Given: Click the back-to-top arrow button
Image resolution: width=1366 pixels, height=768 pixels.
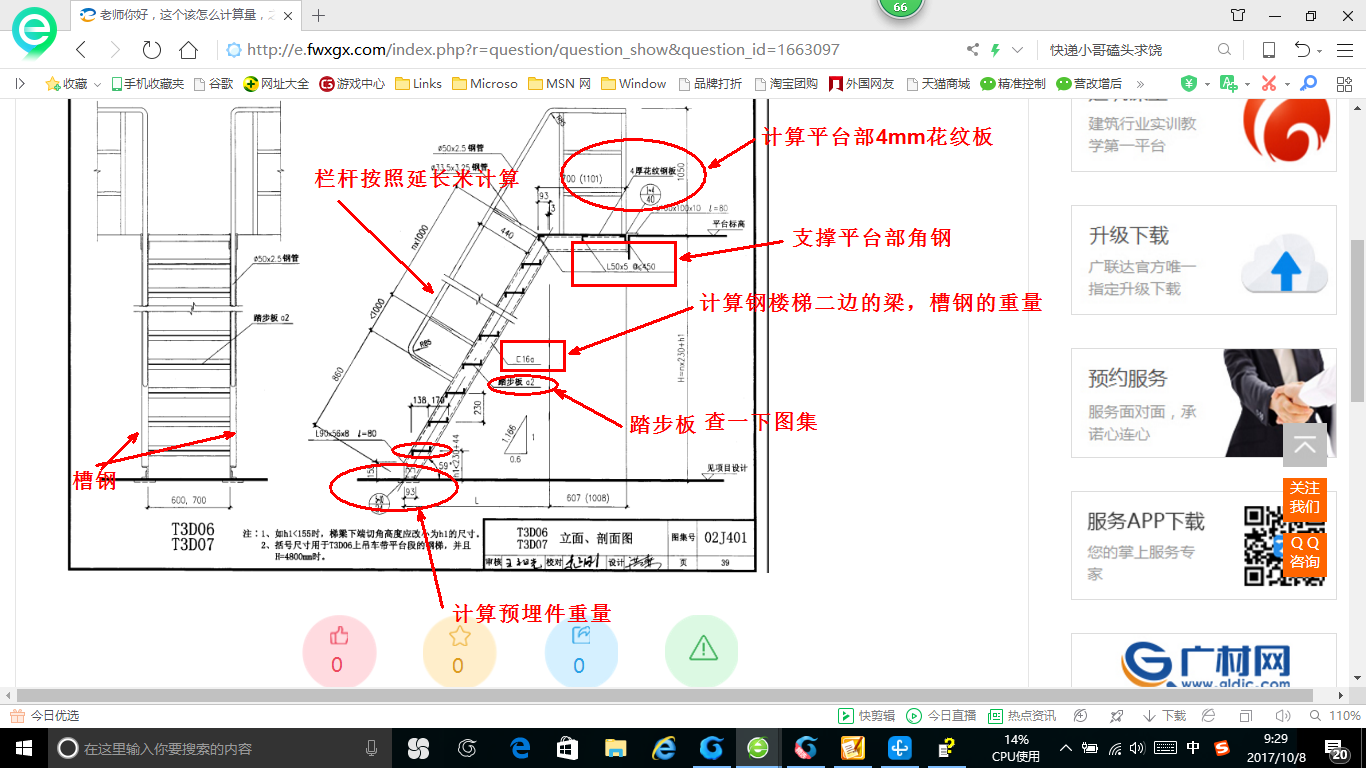Looking at the screenshot, I should click(x=1305, y=446).
